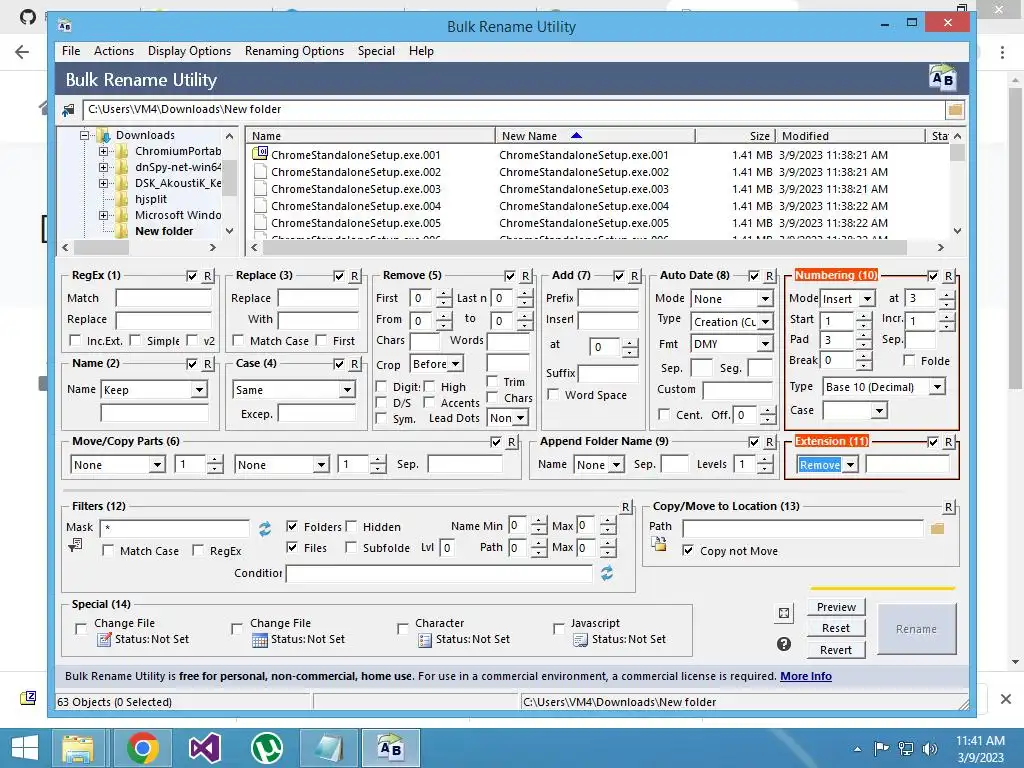Click the Preview button
The width and height of the screenshot is (1024, 768).
point(836,607)
